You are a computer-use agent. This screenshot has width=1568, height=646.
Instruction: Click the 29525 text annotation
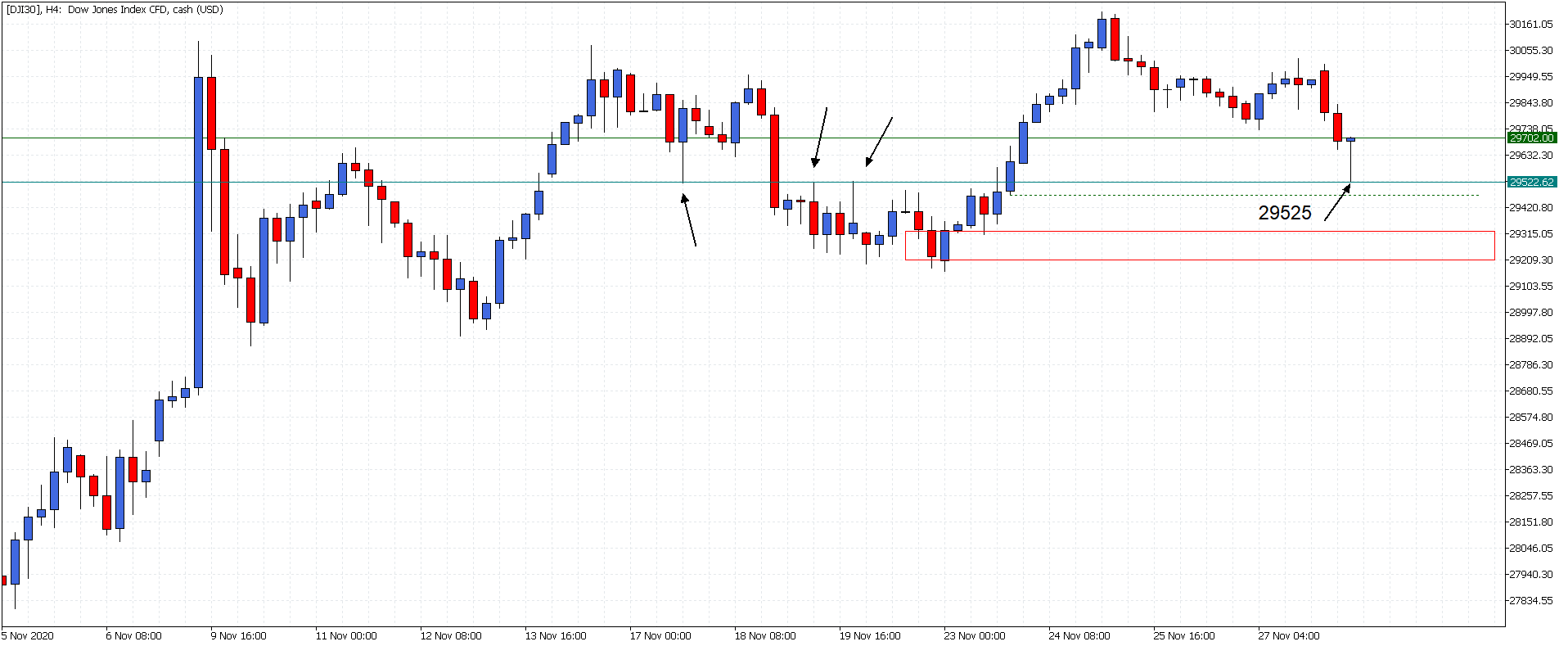pos(1285,213)
